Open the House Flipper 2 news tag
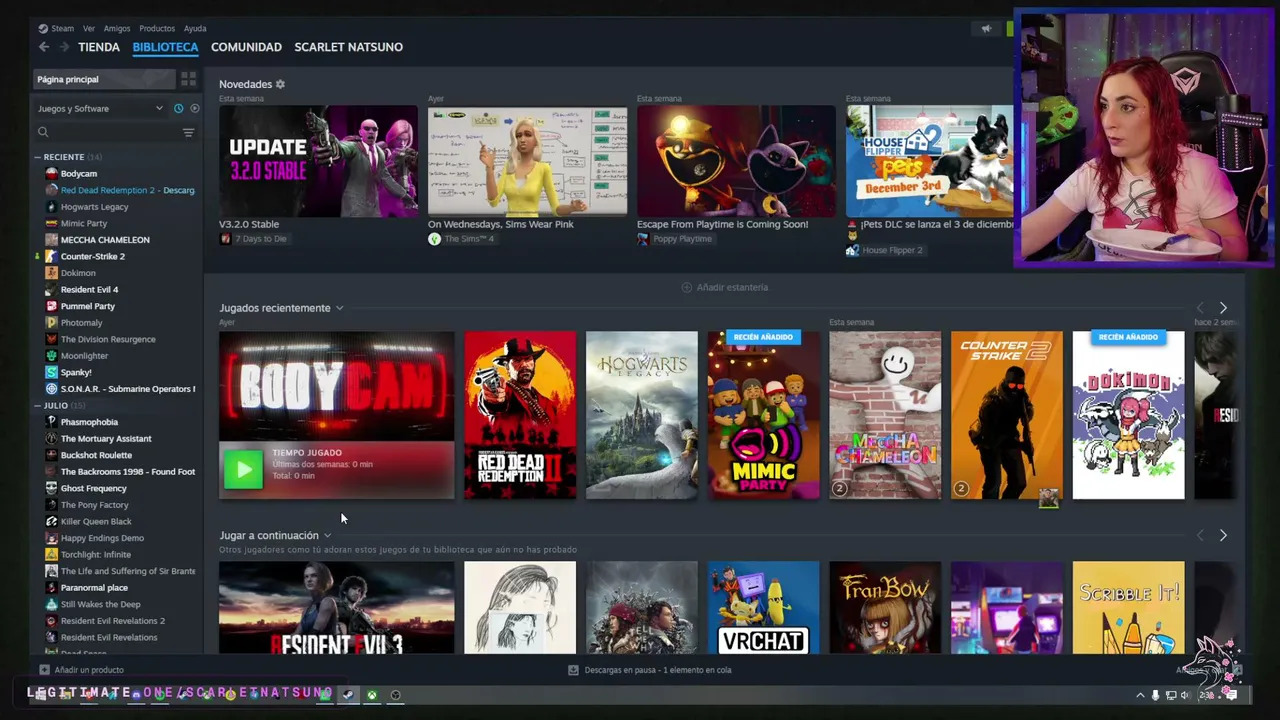The width and height of the screenshot is (1280, 720). click(x=884, y=250)
